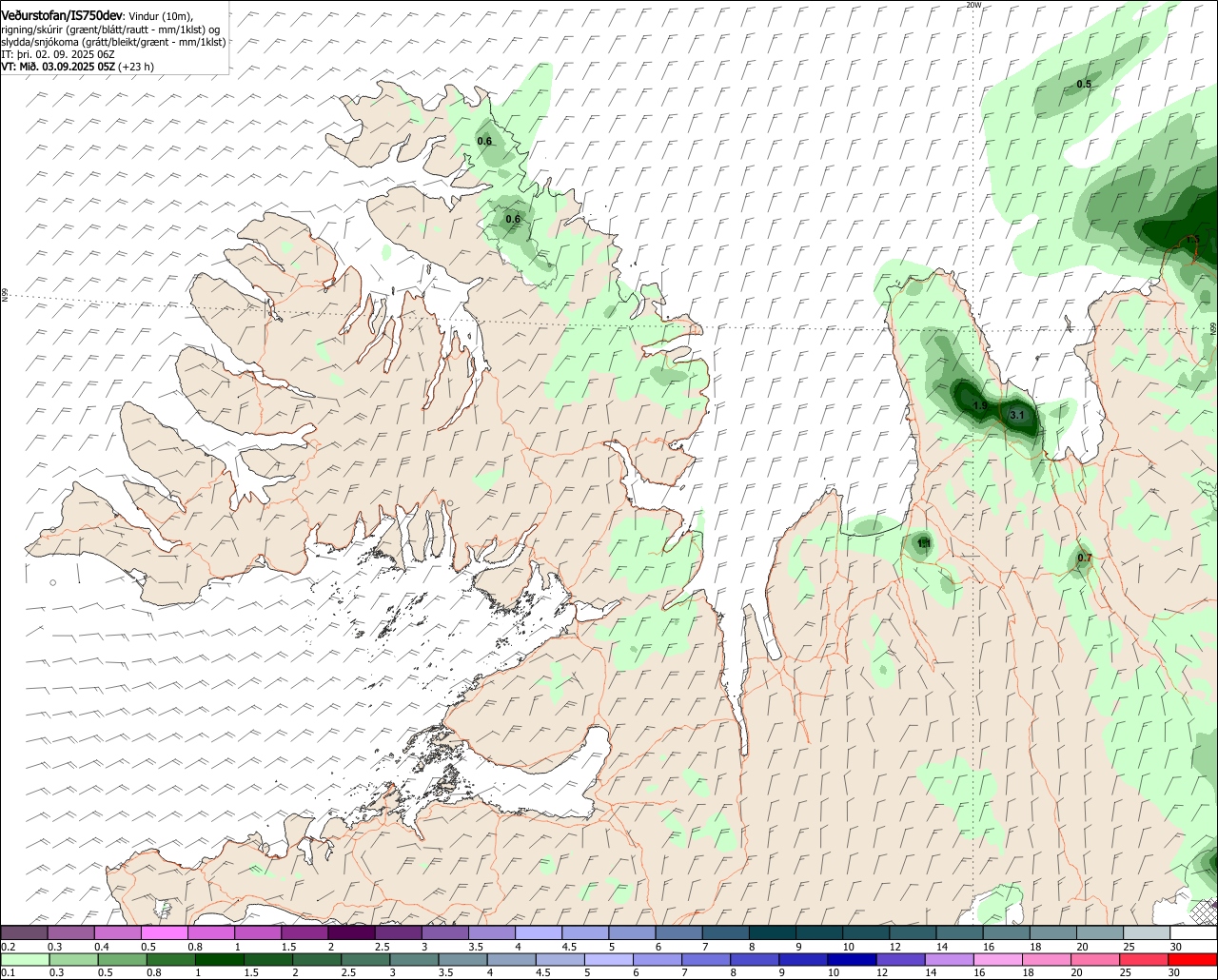The width and height of the screenshot is (1218, 980).
Task: Click the 20W longitude label
Action: point(972,5)
